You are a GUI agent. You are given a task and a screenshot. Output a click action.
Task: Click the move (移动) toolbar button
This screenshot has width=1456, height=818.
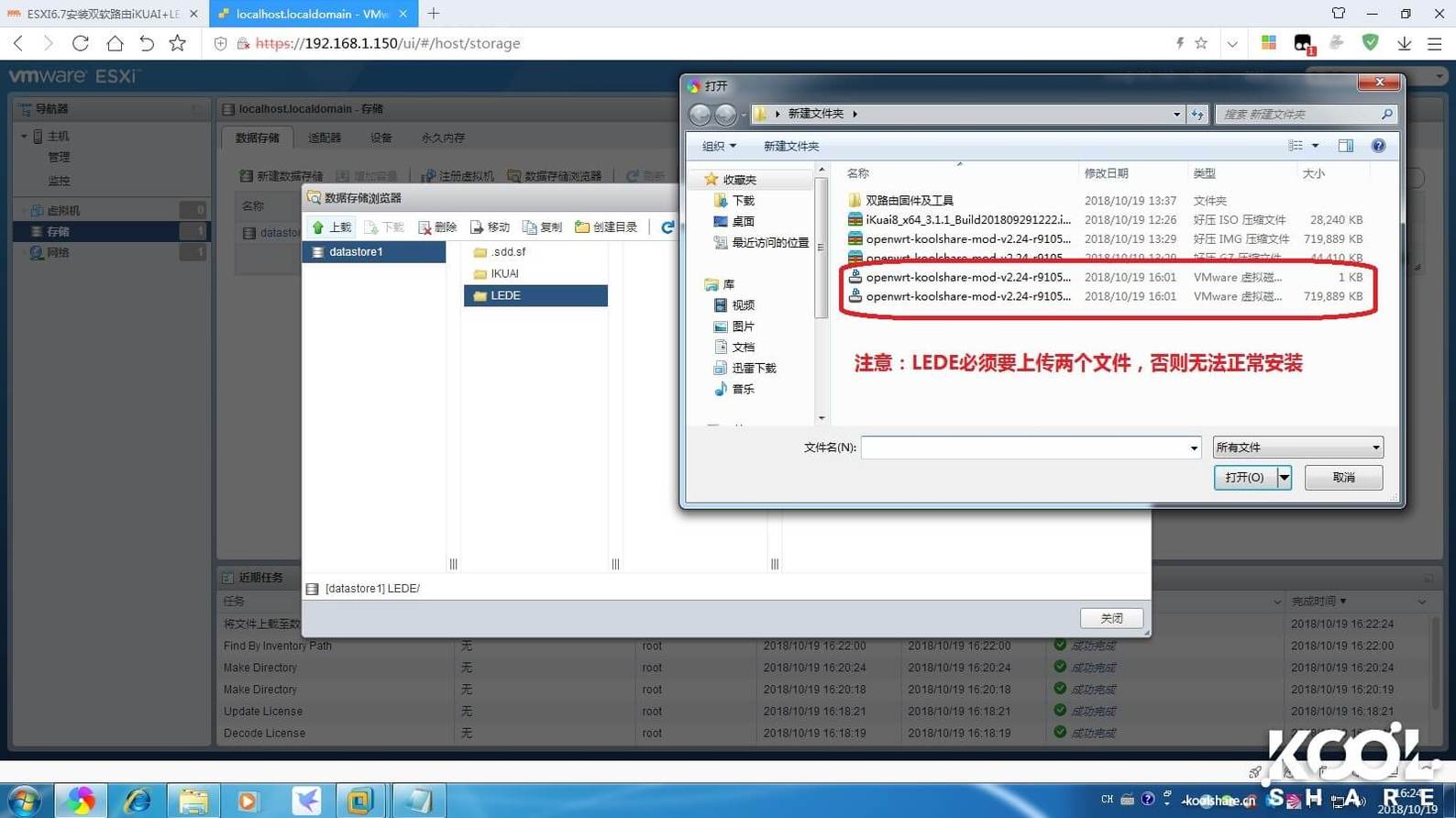click(x=490, y=227)
